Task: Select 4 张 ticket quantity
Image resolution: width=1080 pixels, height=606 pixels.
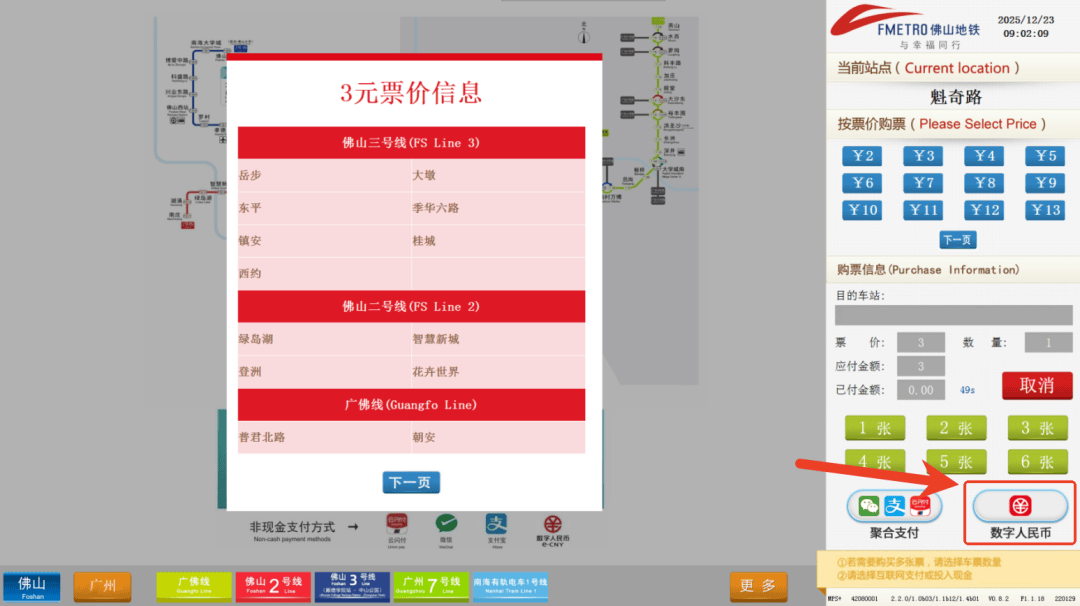Action: point(875,461)
